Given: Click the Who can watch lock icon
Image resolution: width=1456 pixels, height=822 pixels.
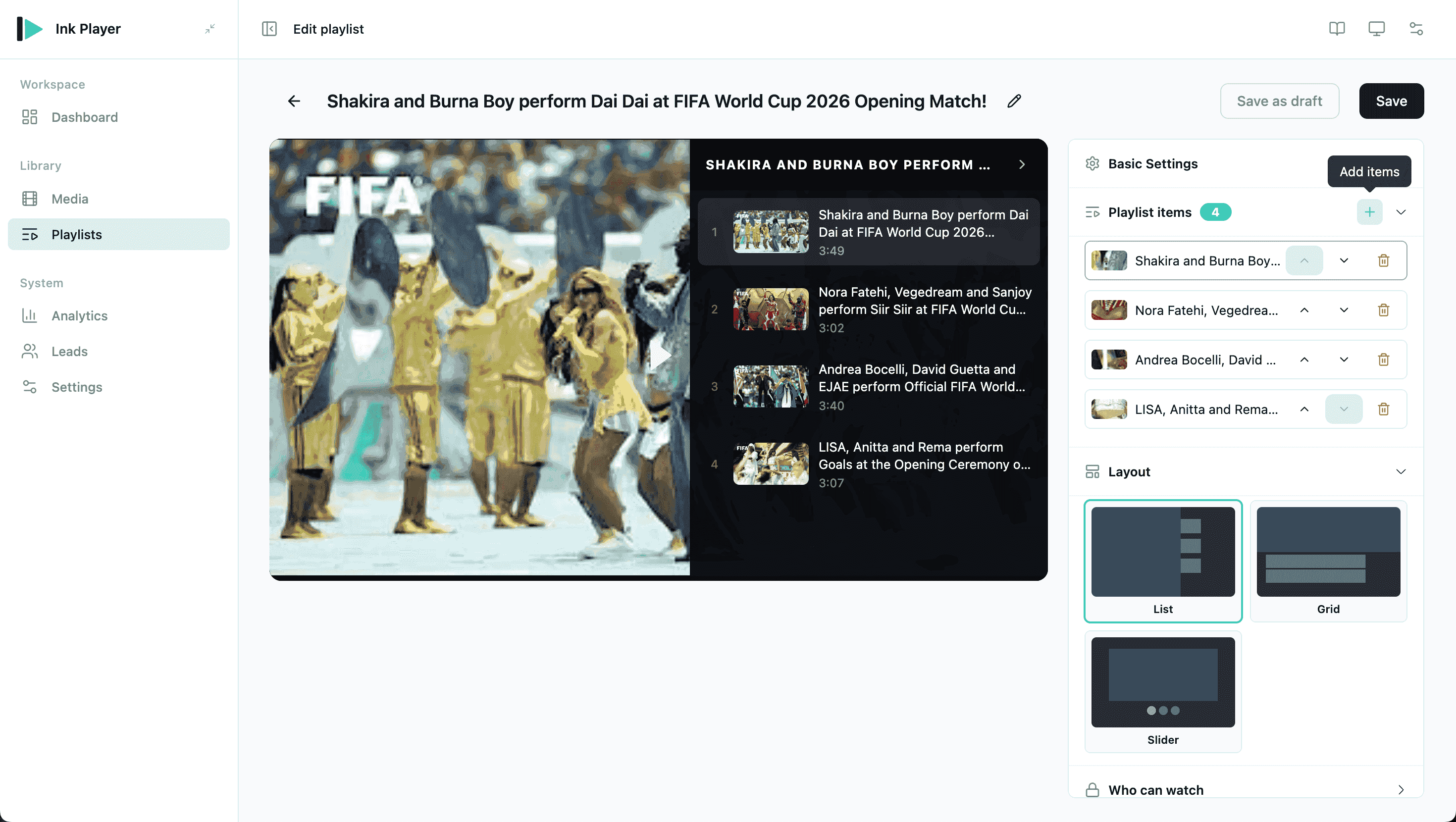Looking at the screenshot, I should point(1092,790).
